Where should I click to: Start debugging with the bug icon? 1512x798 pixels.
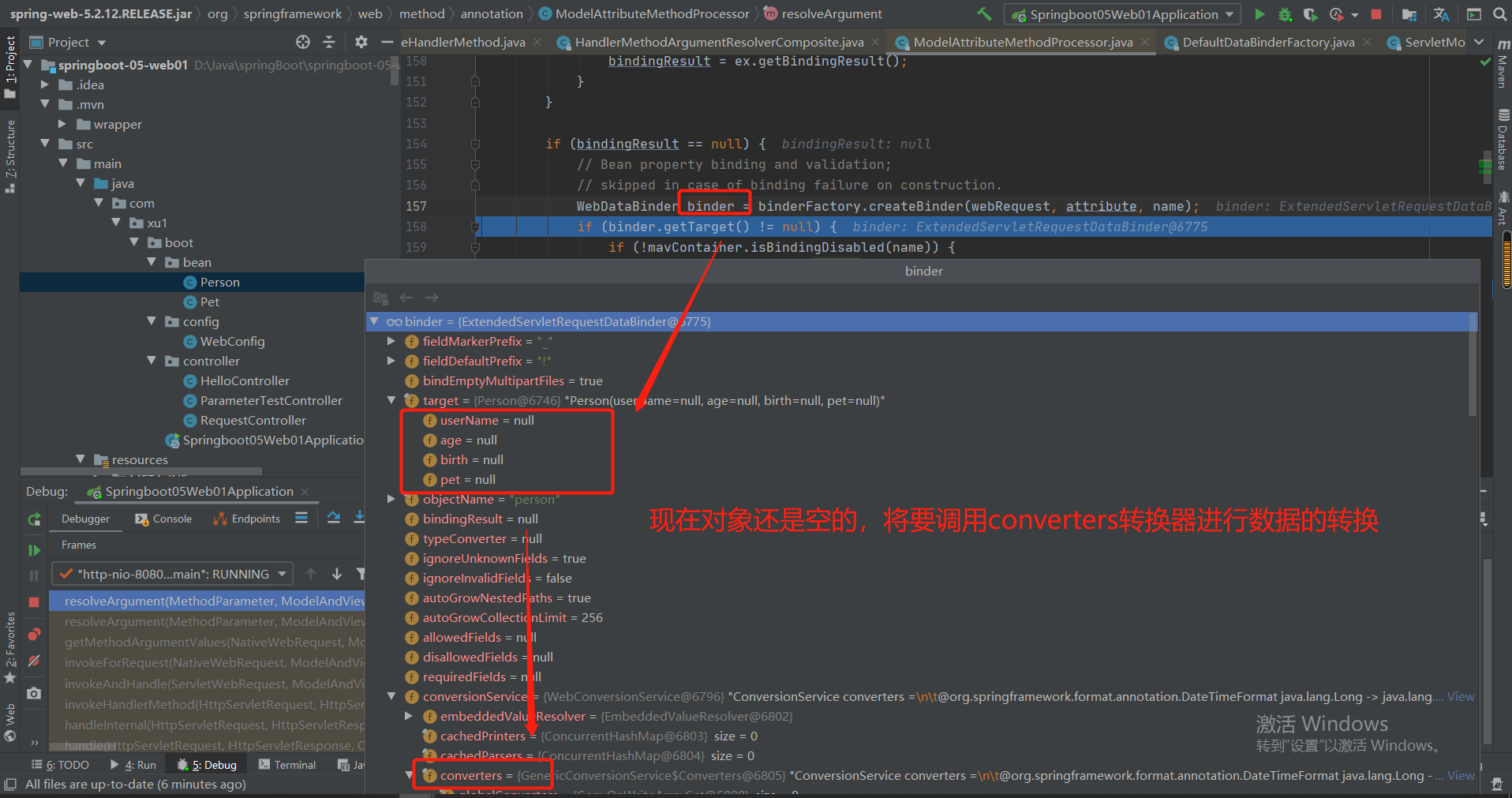tap(1286, 14)
